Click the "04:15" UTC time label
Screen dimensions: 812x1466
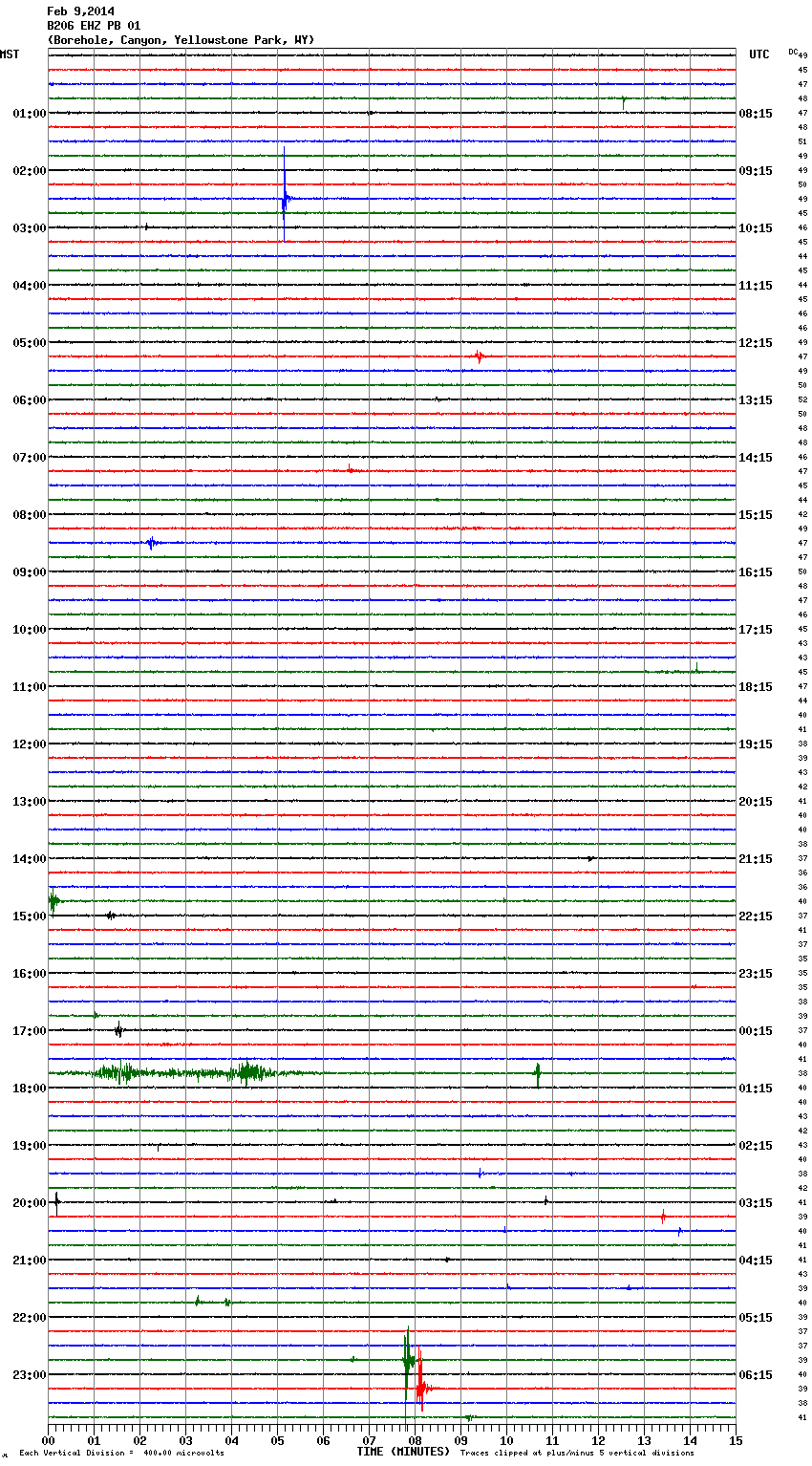756,1261
